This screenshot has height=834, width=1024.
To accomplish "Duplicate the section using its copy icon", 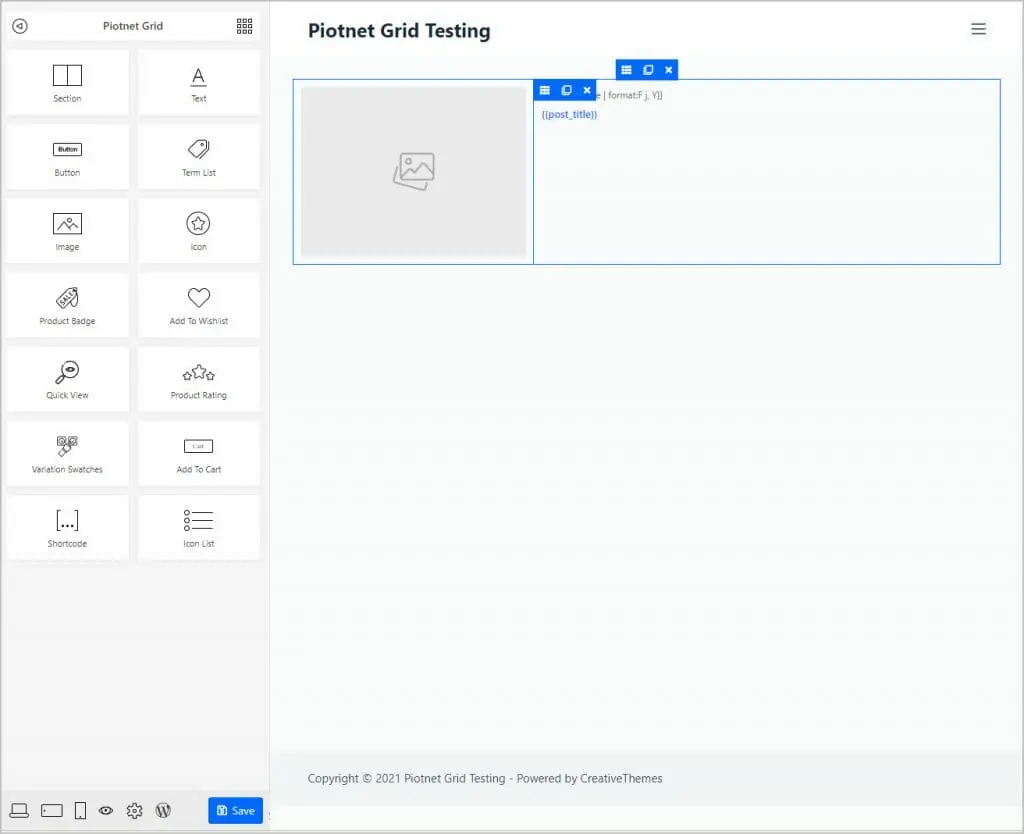I will 648,69.
